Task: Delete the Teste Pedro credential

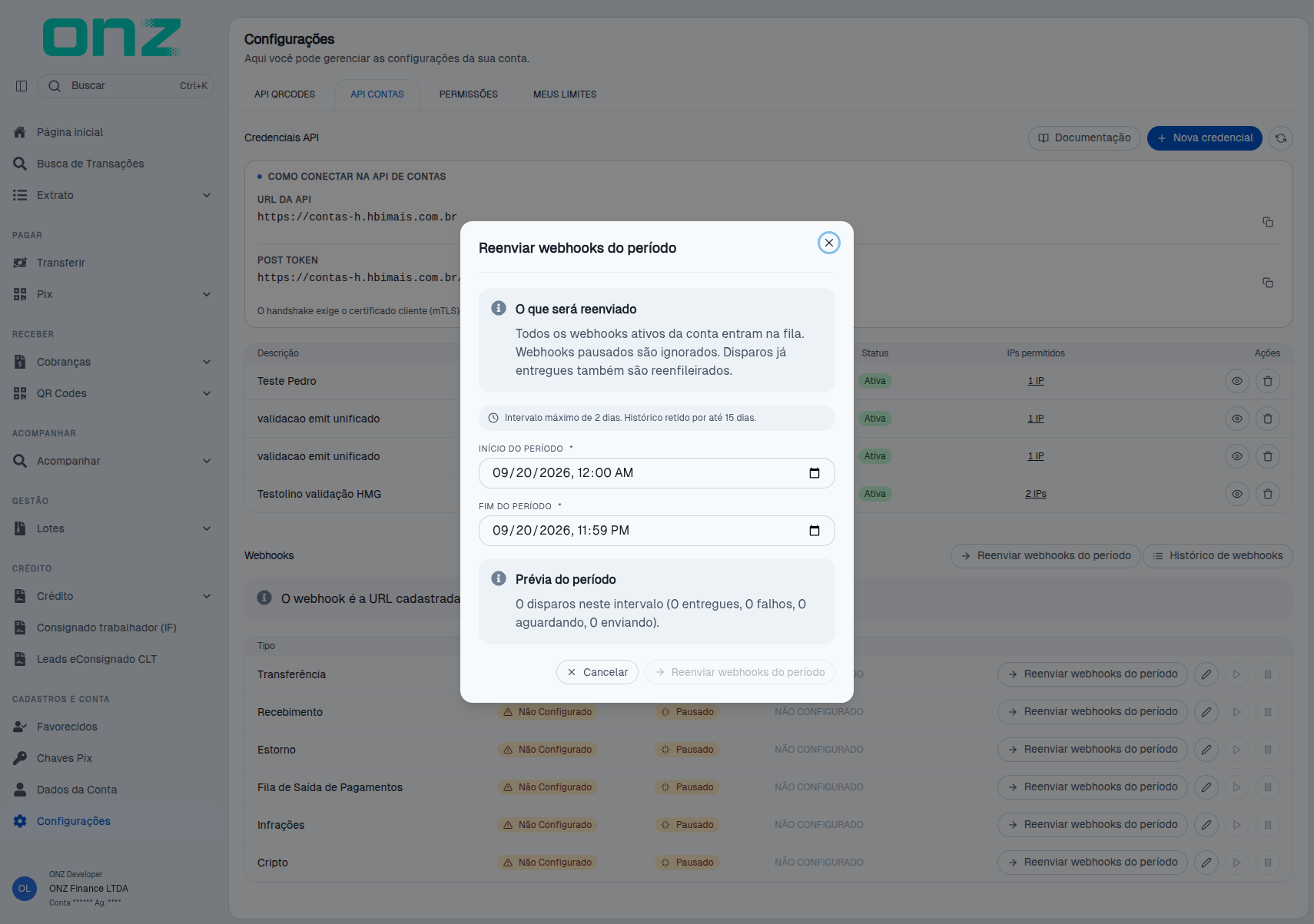Action: 1268,381
